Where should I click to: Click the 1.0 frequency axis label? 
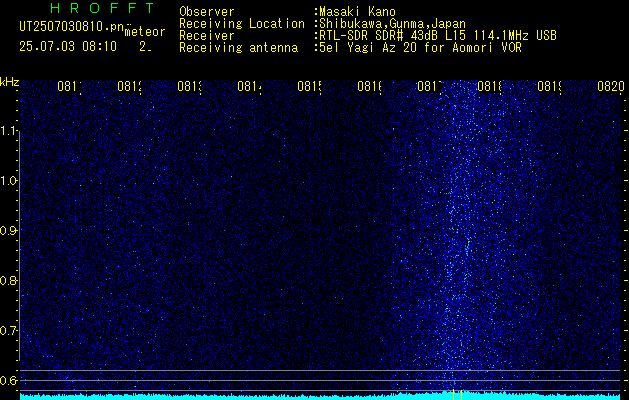9,181
